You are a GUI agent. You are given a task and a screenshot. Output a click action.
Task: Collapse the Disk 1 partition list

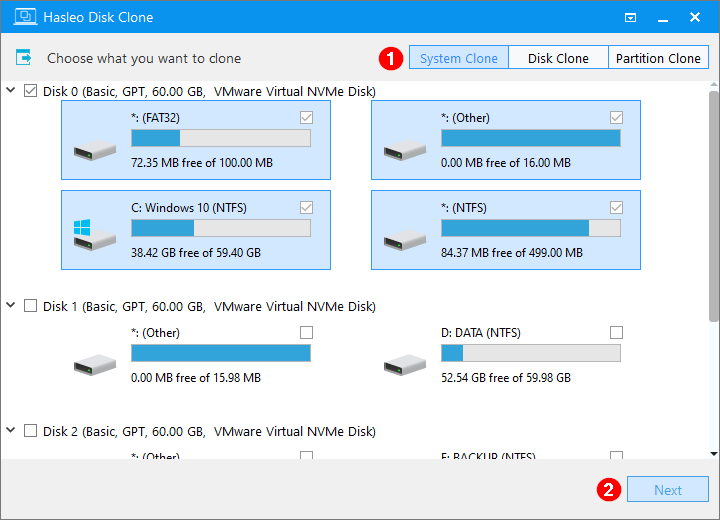point(11,305)
